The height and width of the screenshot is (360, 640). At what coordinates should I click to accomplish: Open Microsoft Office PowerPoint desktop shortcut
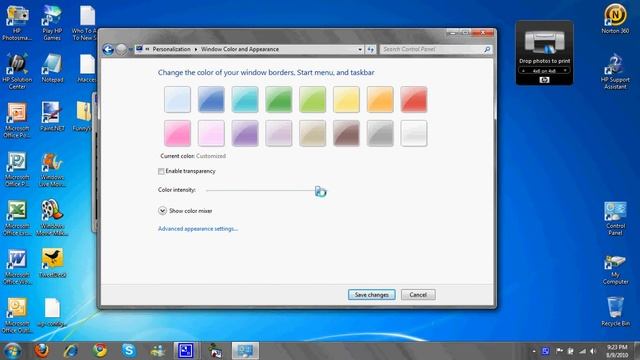pyautogui.click(x=17, y=120)
